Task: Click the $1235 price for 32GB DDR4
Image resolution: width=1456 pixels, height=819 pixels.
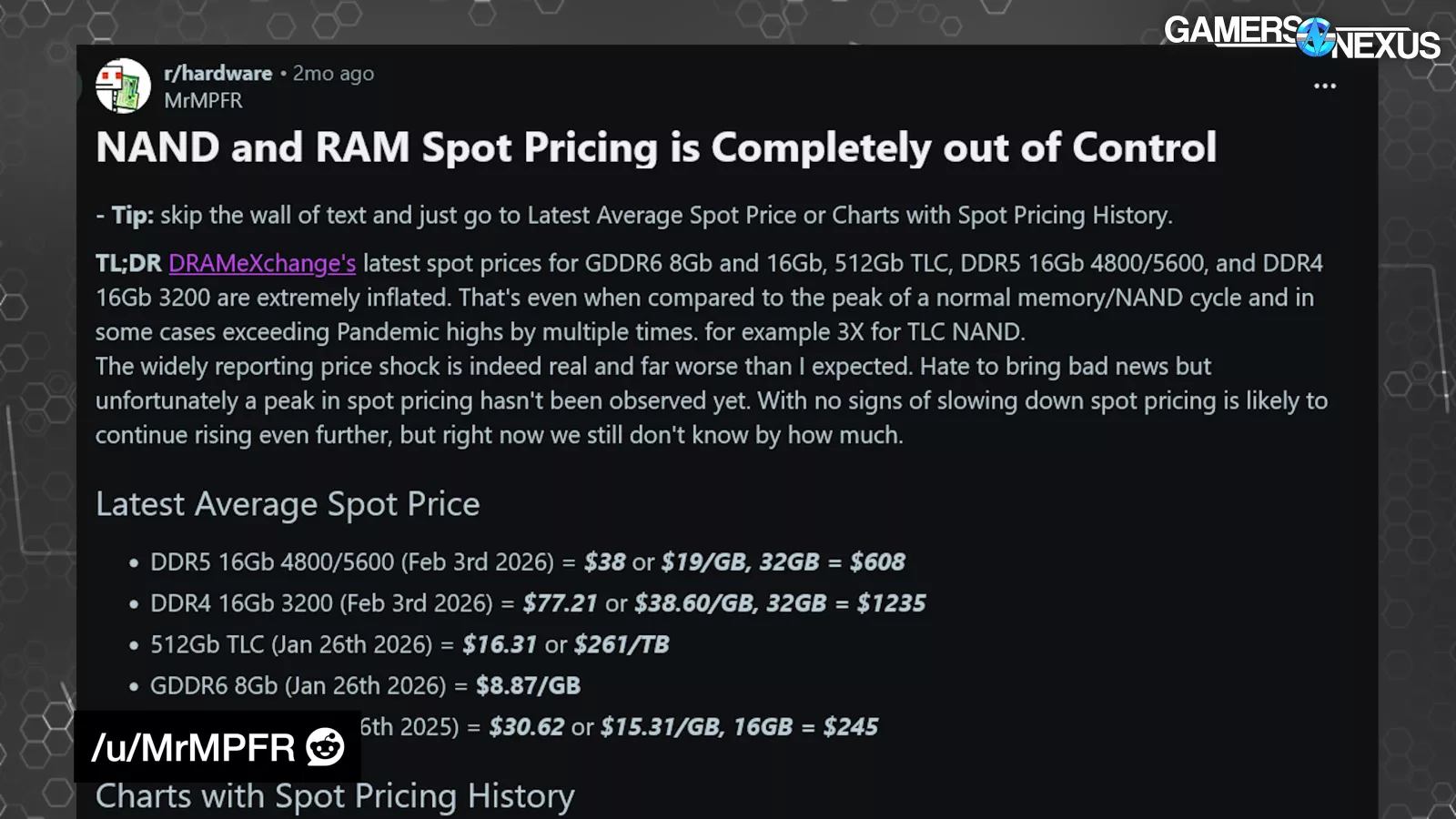Action: coord(891,603)
